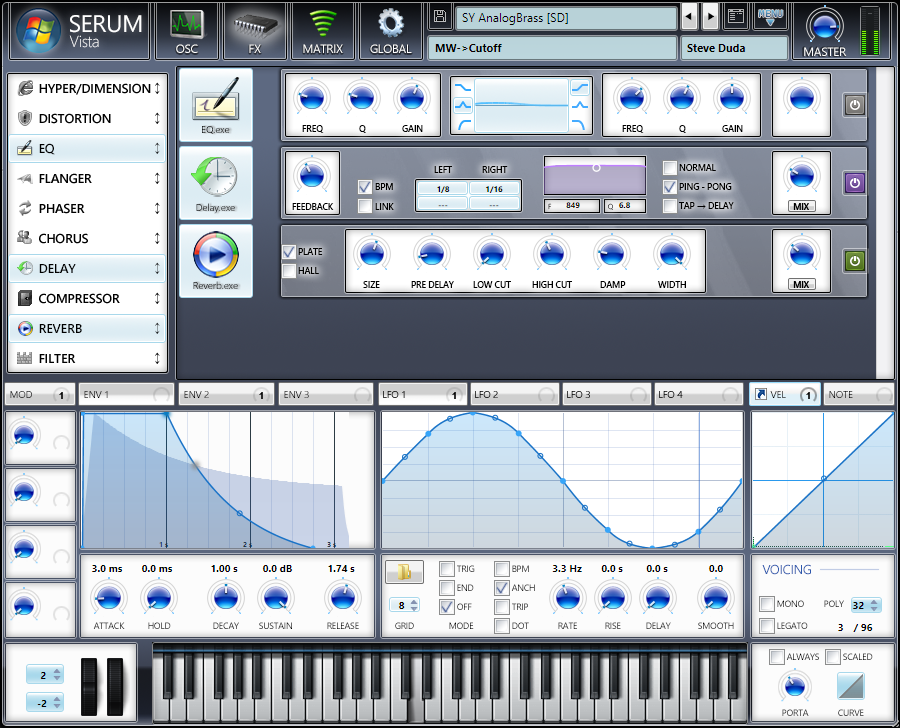Click the VEL tab shortcut arrow icon
This screenshot has width=900, height=728.
[x=761, y=394]
